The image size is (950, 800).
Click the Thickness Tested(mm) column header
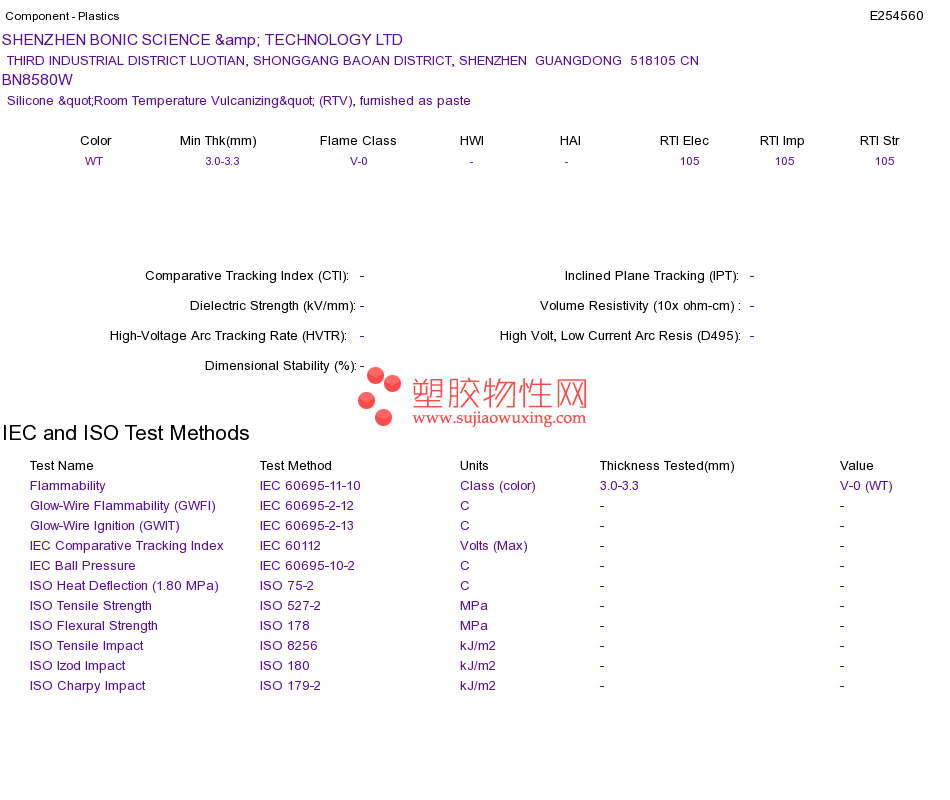(667, 465)
